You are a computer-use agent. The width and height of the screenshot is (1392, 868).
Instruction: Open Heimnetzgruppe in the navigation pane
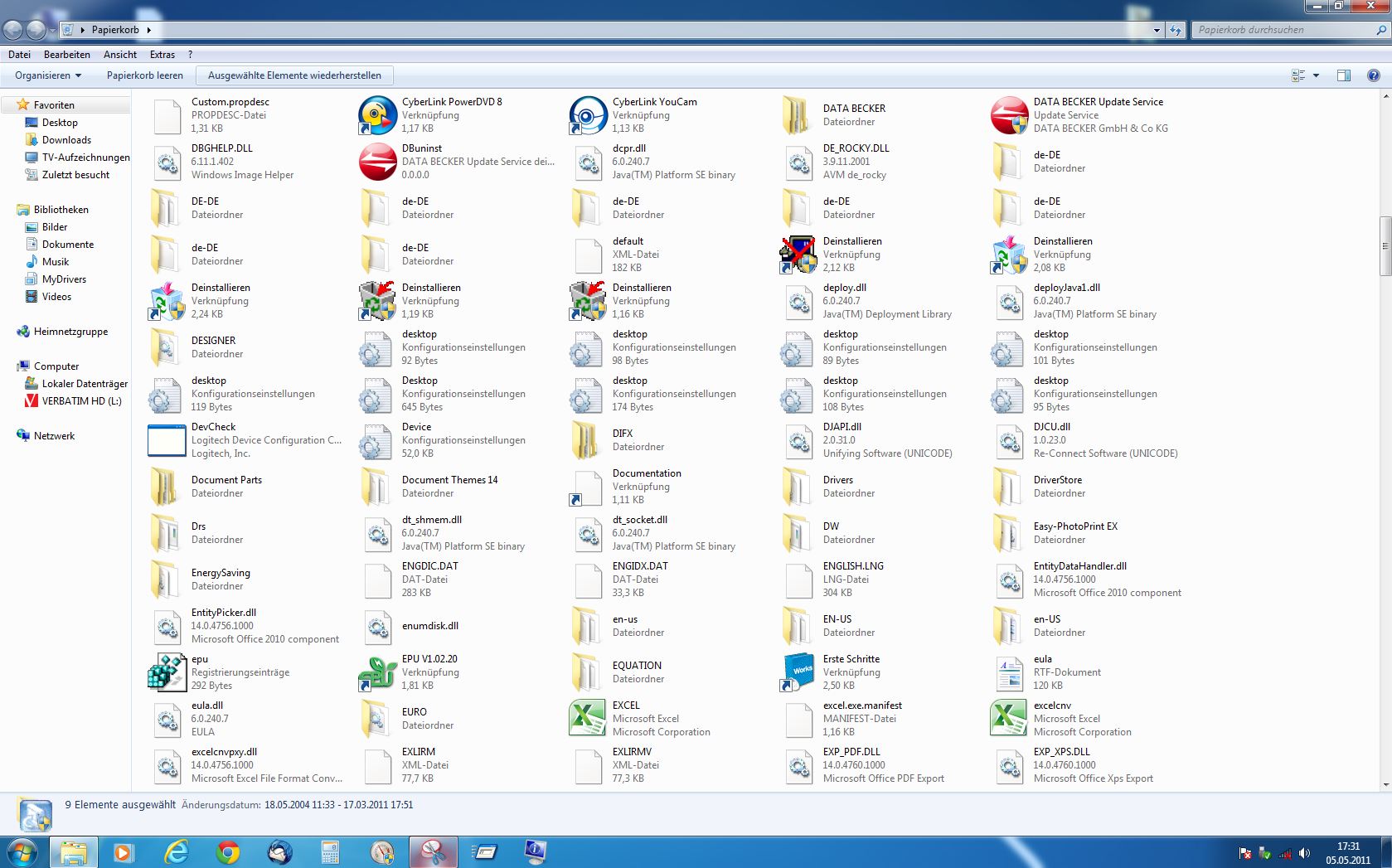pyautogui.click(x=70, y=332)
